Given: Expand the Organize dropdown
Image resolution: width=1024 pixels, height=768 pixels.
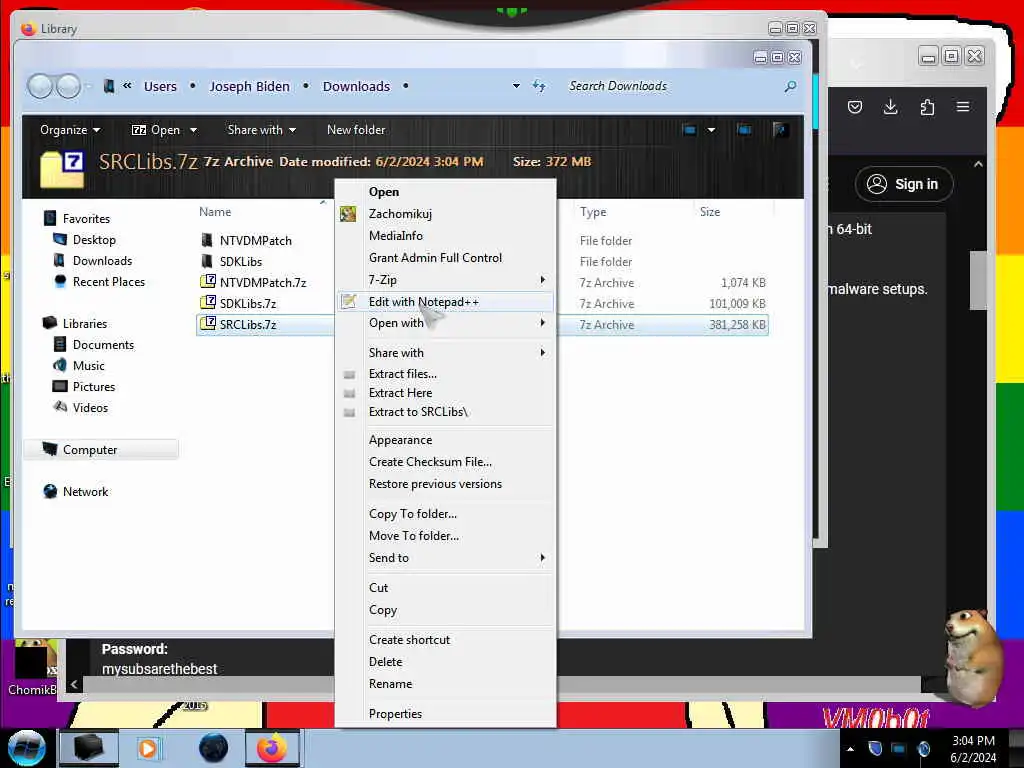Looking at the screenshot, I should click(x=70, y=130).
